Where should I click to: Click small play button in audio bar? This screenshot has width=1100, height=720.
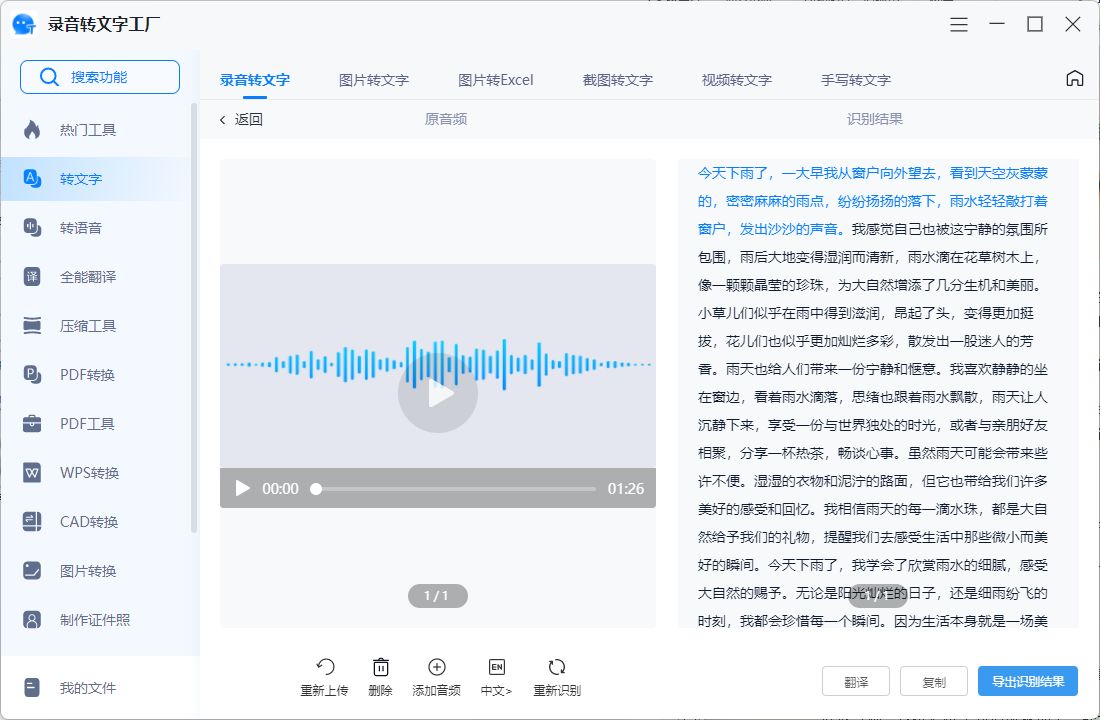tap(243, 488)
